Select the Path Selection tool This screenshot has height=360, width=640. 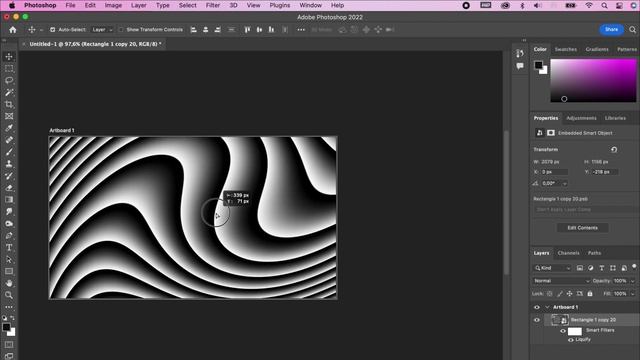pyautogui.click(x=9, y=260)
